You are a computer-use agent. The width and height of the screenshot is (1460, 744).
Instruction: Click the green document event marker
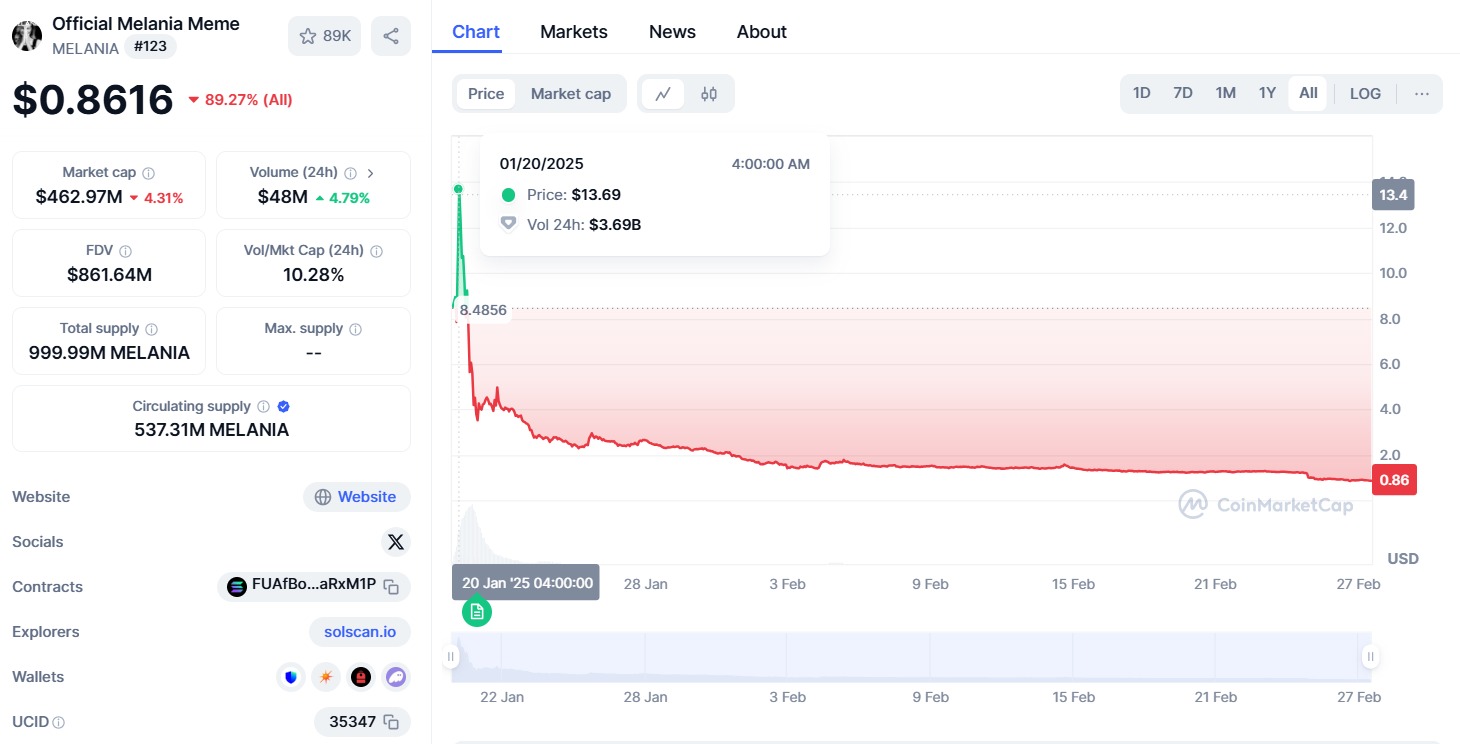point(477,611)
